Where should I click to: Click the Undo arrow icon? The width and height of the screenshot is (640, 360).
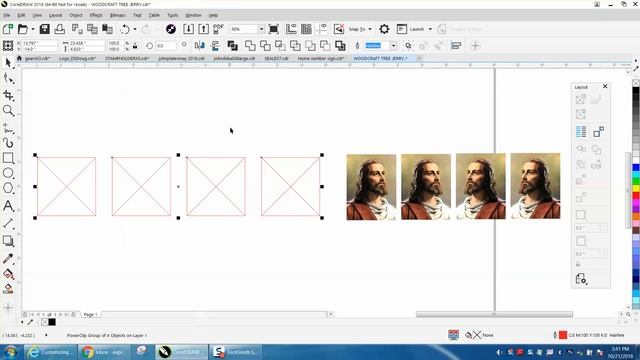pyautogui.click(x=125, y=29)
